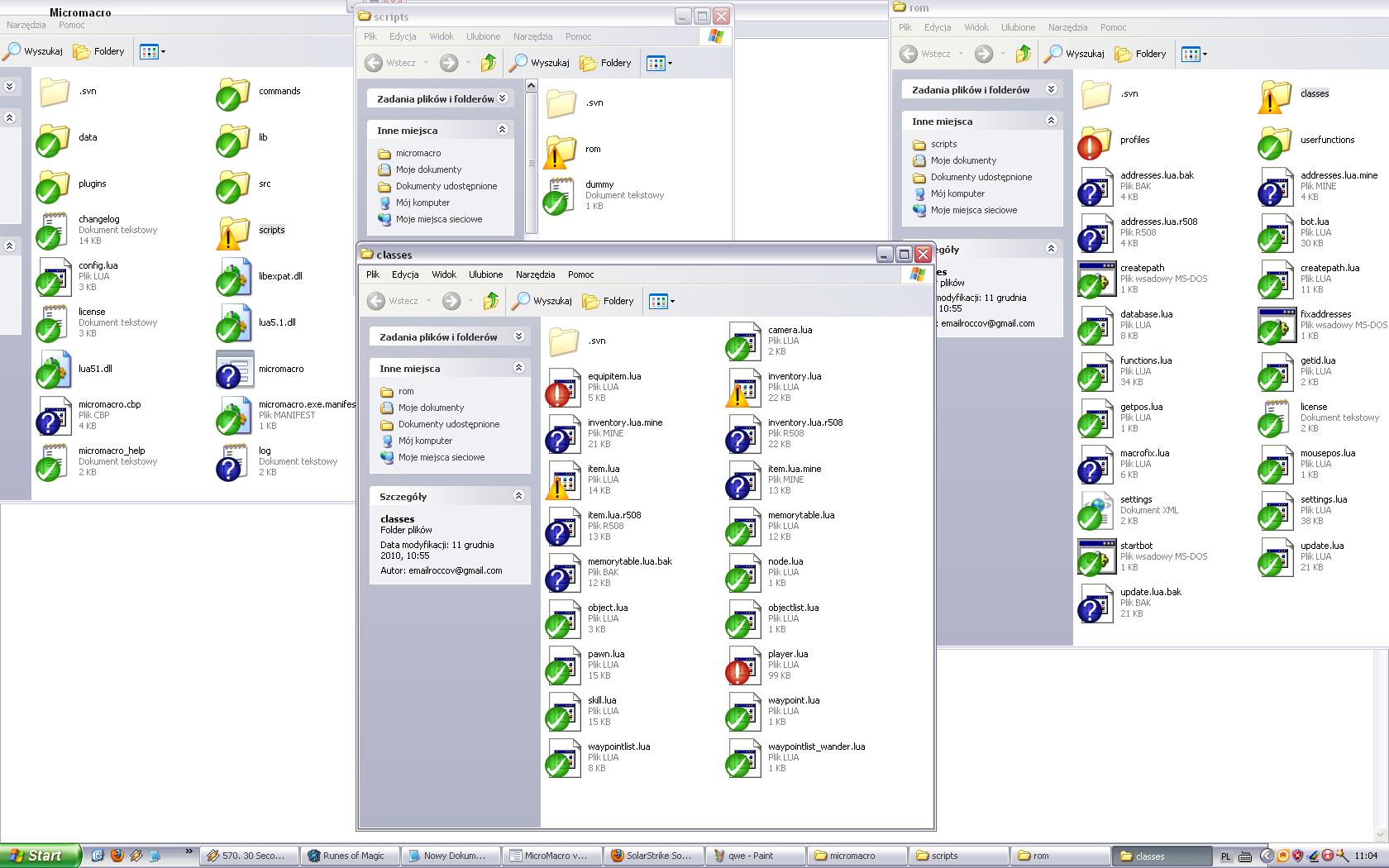This screenshot has width=1389, height=868.
Task: Open rom folder in scripts window
Action: [x=561, y=150]
